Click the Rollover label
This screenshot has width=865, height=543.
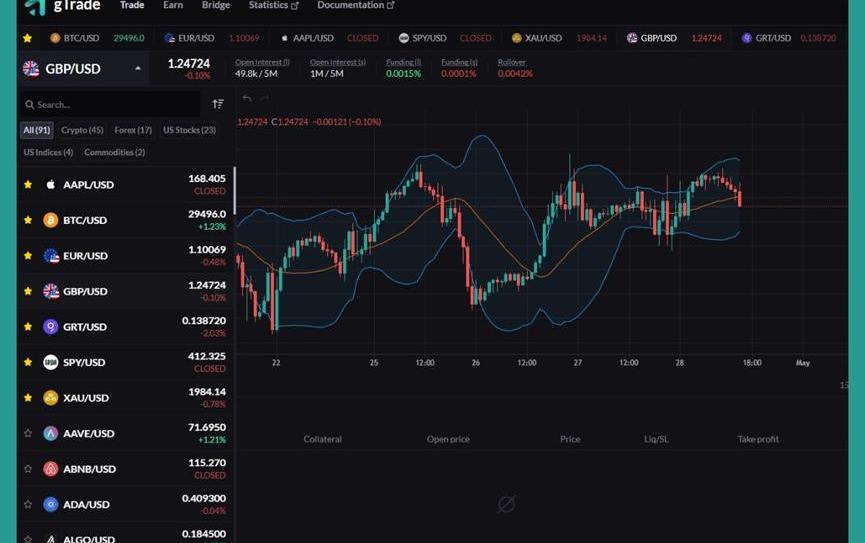(511, 62)
